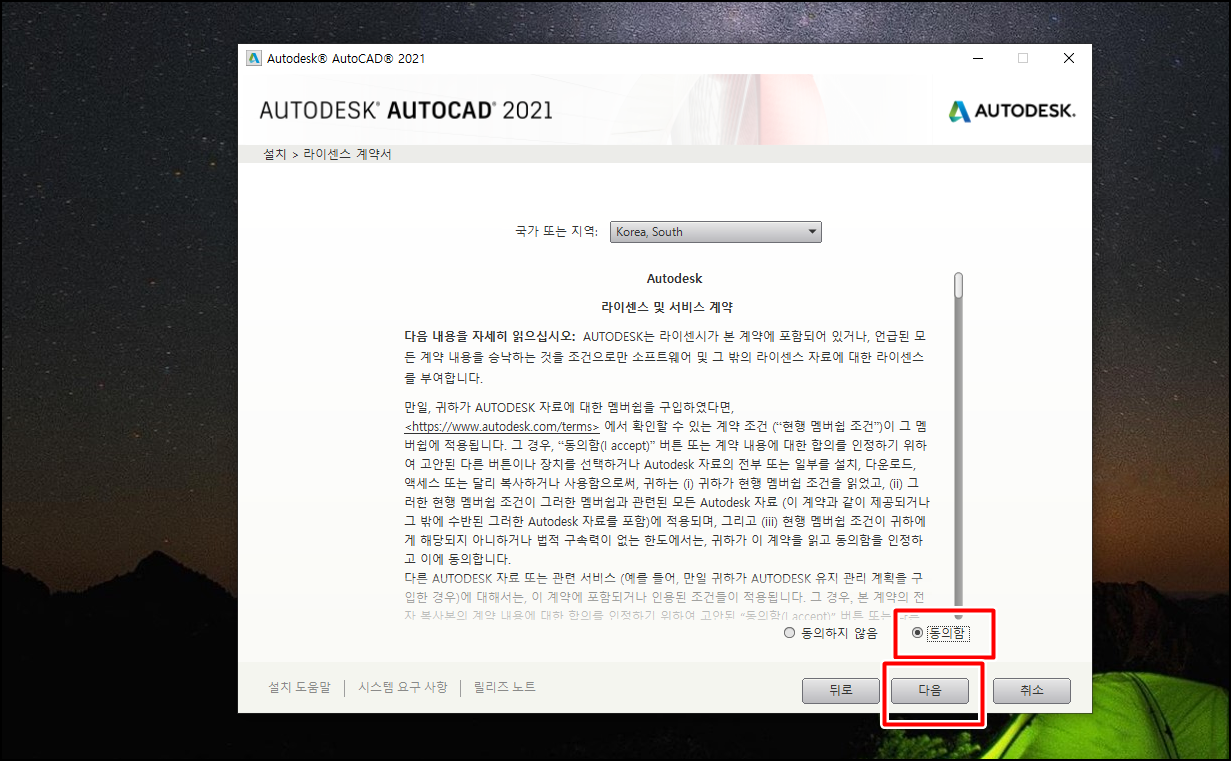Open the 릴리즈 노트 link

505,687
